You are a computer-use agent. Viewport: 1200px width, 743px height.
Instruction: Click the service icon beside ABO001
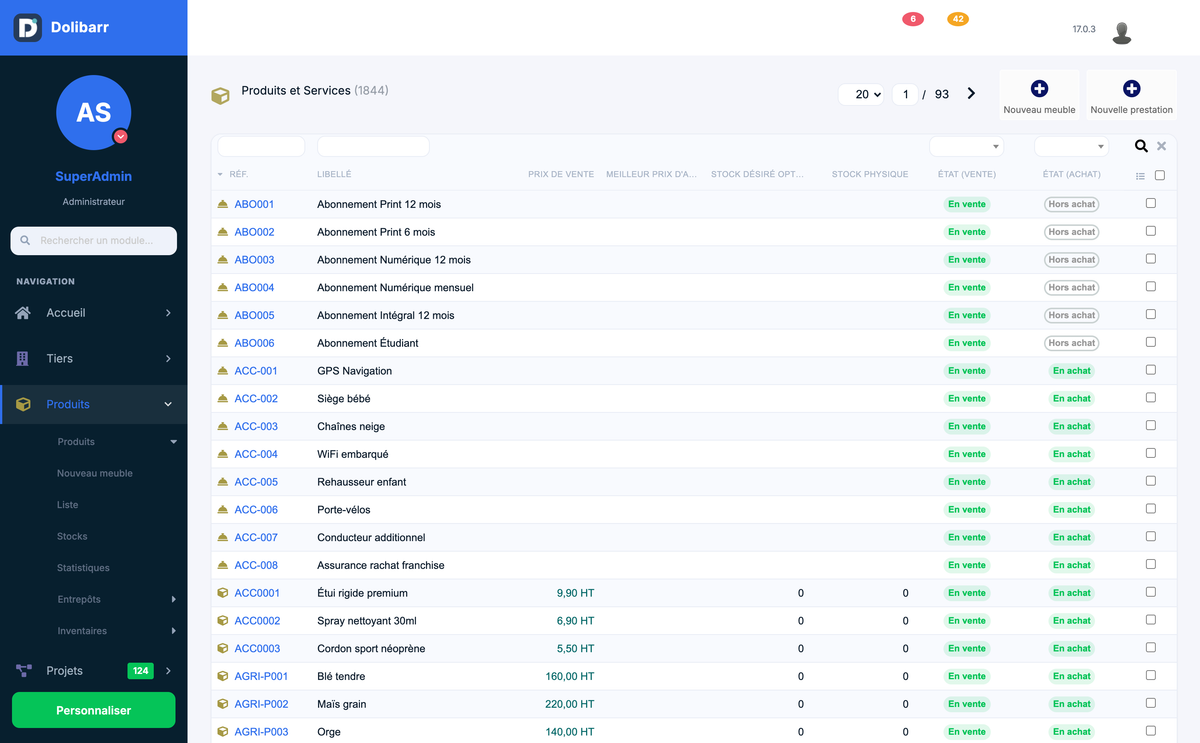tap(223, 204)
